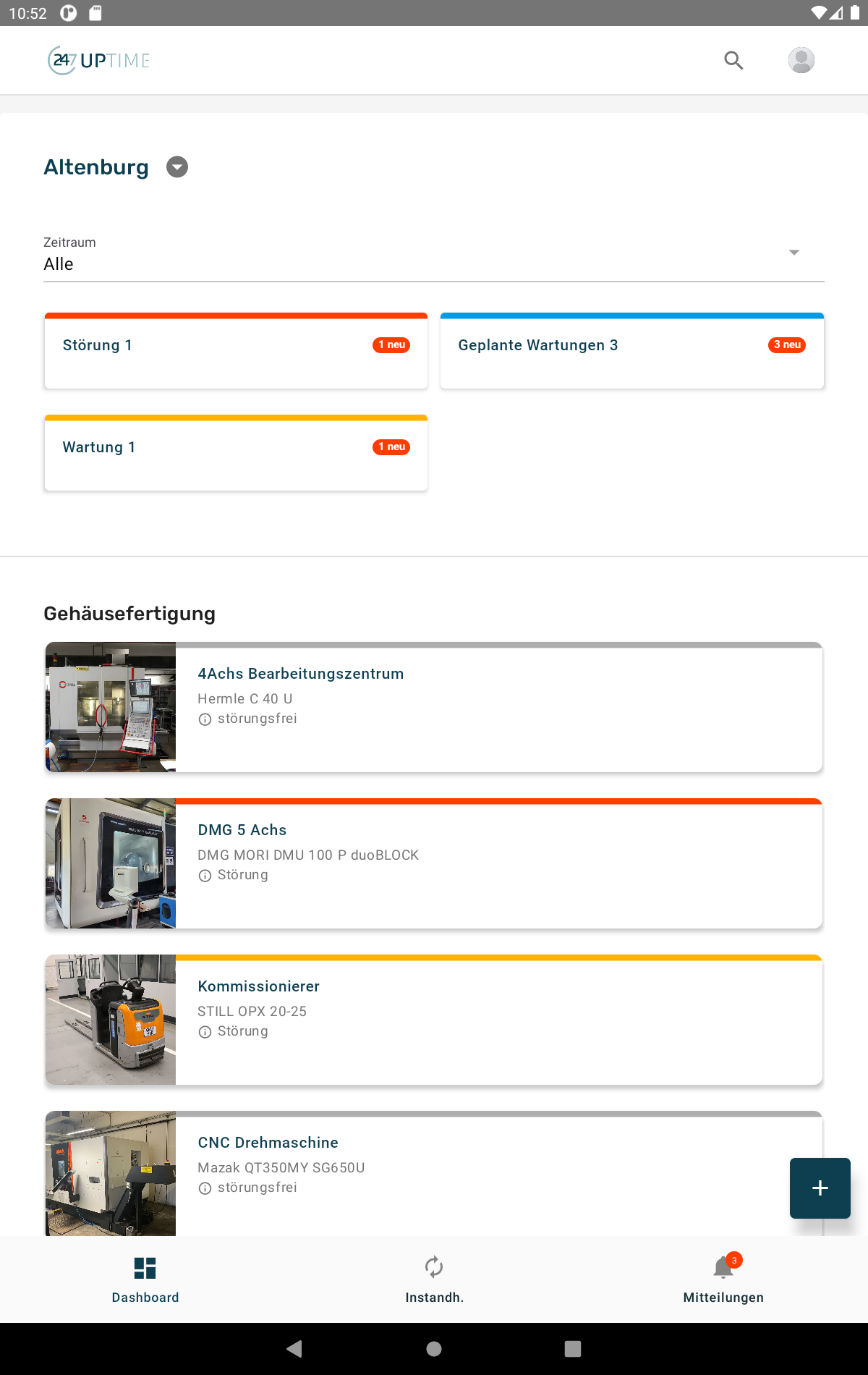This screenshot has height=1375, width=868.
Task: Tap the Instandh. refresh icon
Action: click(x=434, y=1267)
